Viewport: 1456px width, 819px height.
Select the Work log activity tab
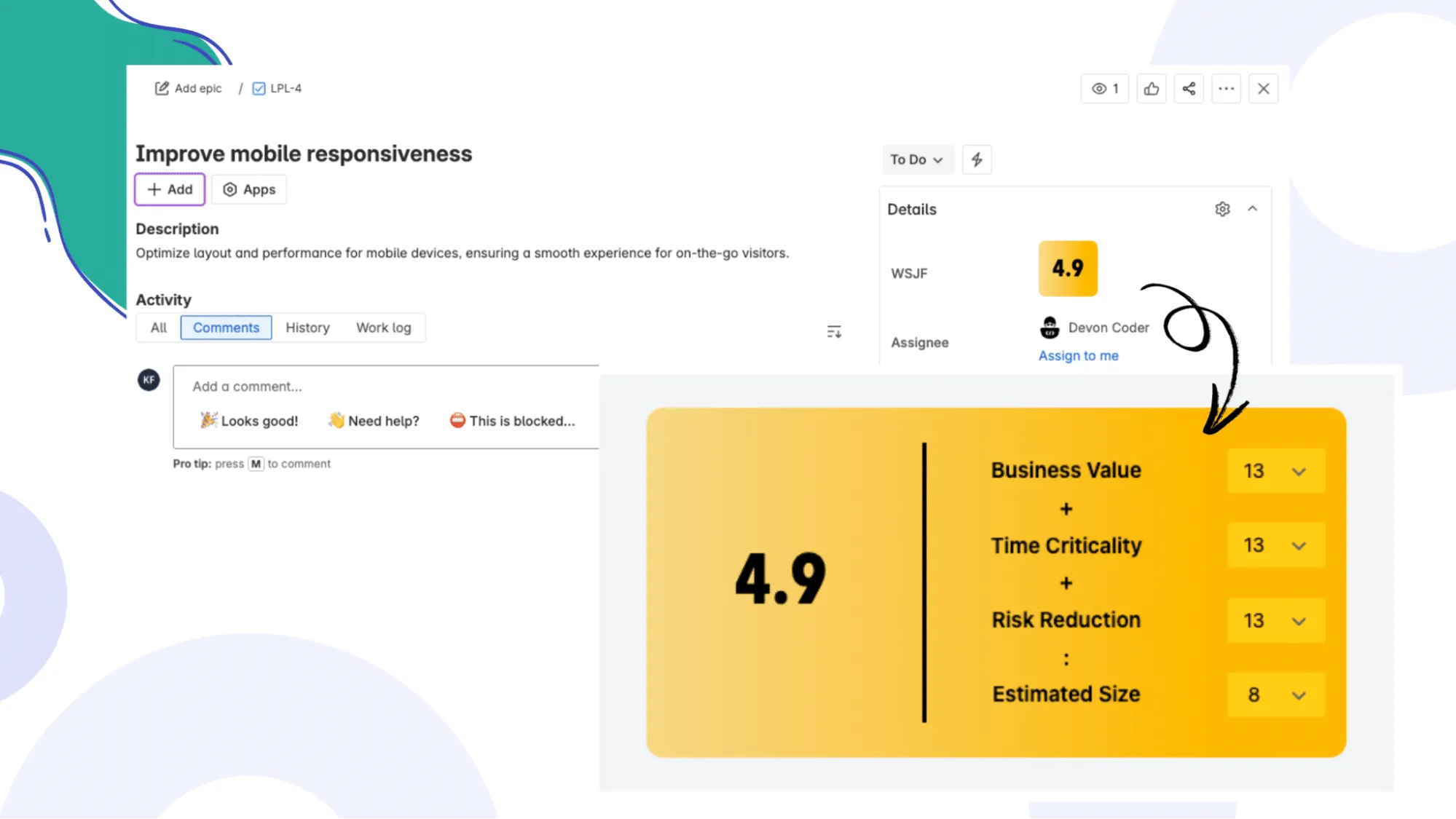(383, 328)
